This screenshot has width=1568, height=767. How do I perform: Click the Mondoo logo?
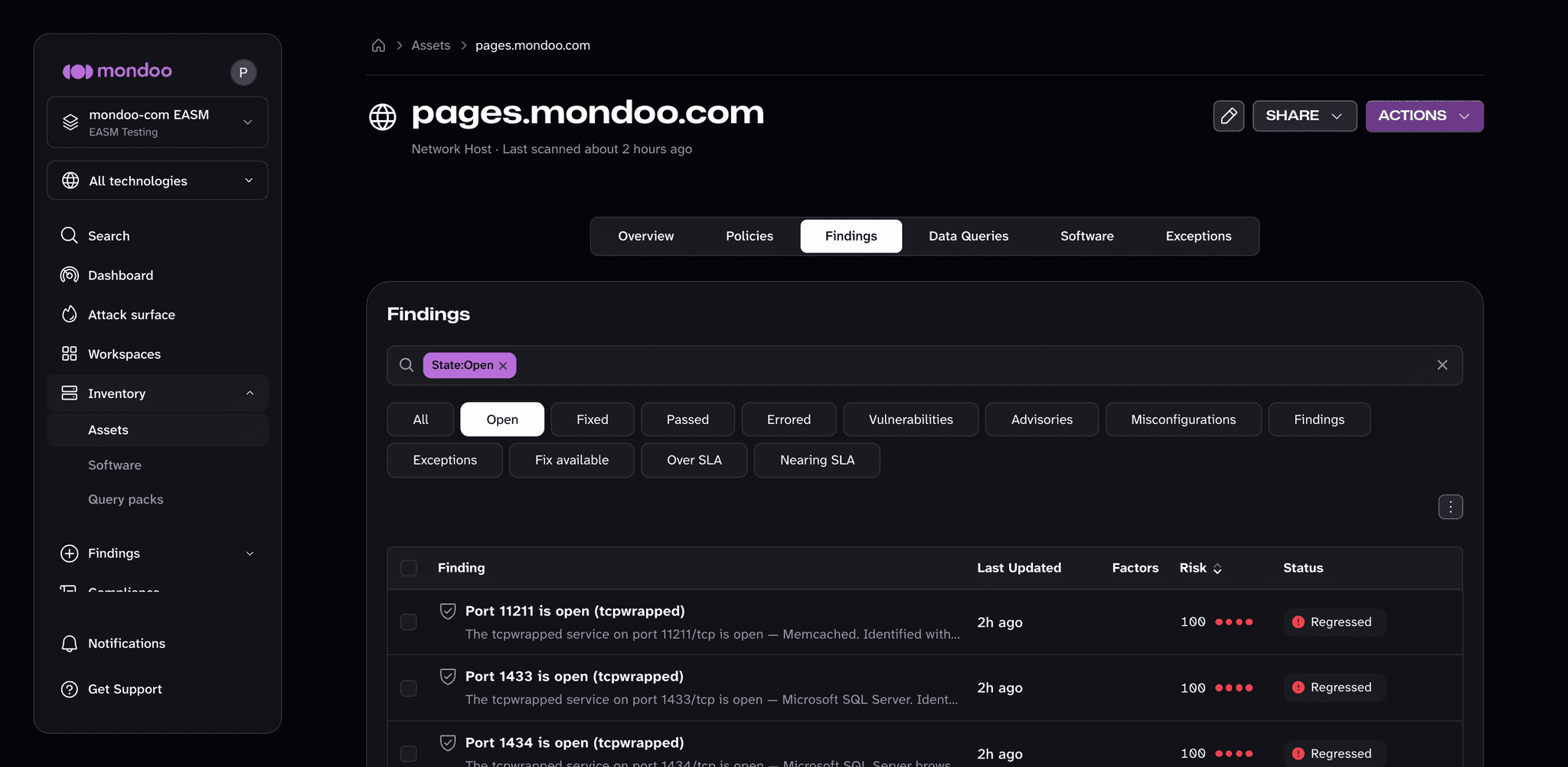(x=117, y=71)
